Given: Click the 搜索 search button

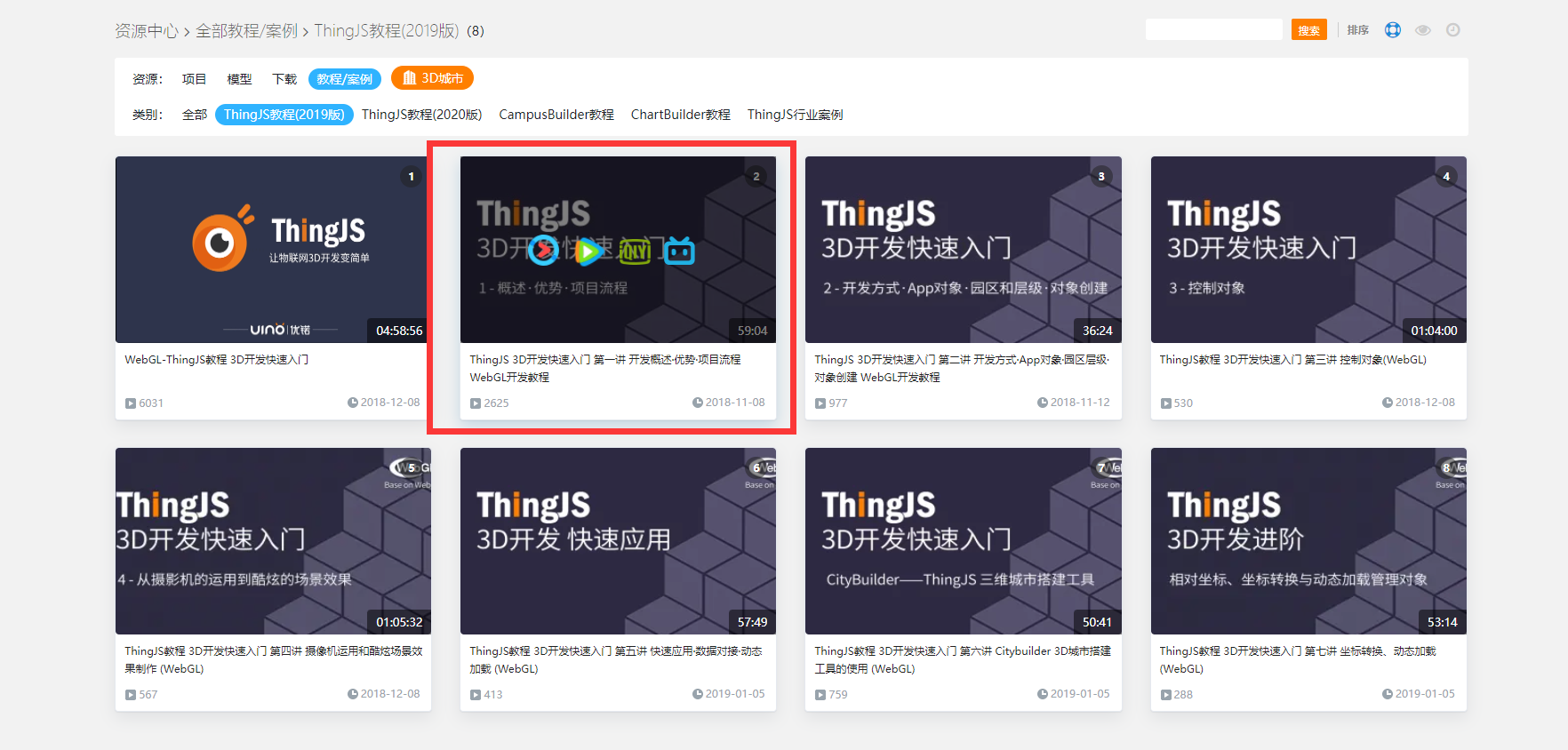Looking at the screenshot, I should point(1308,30).
